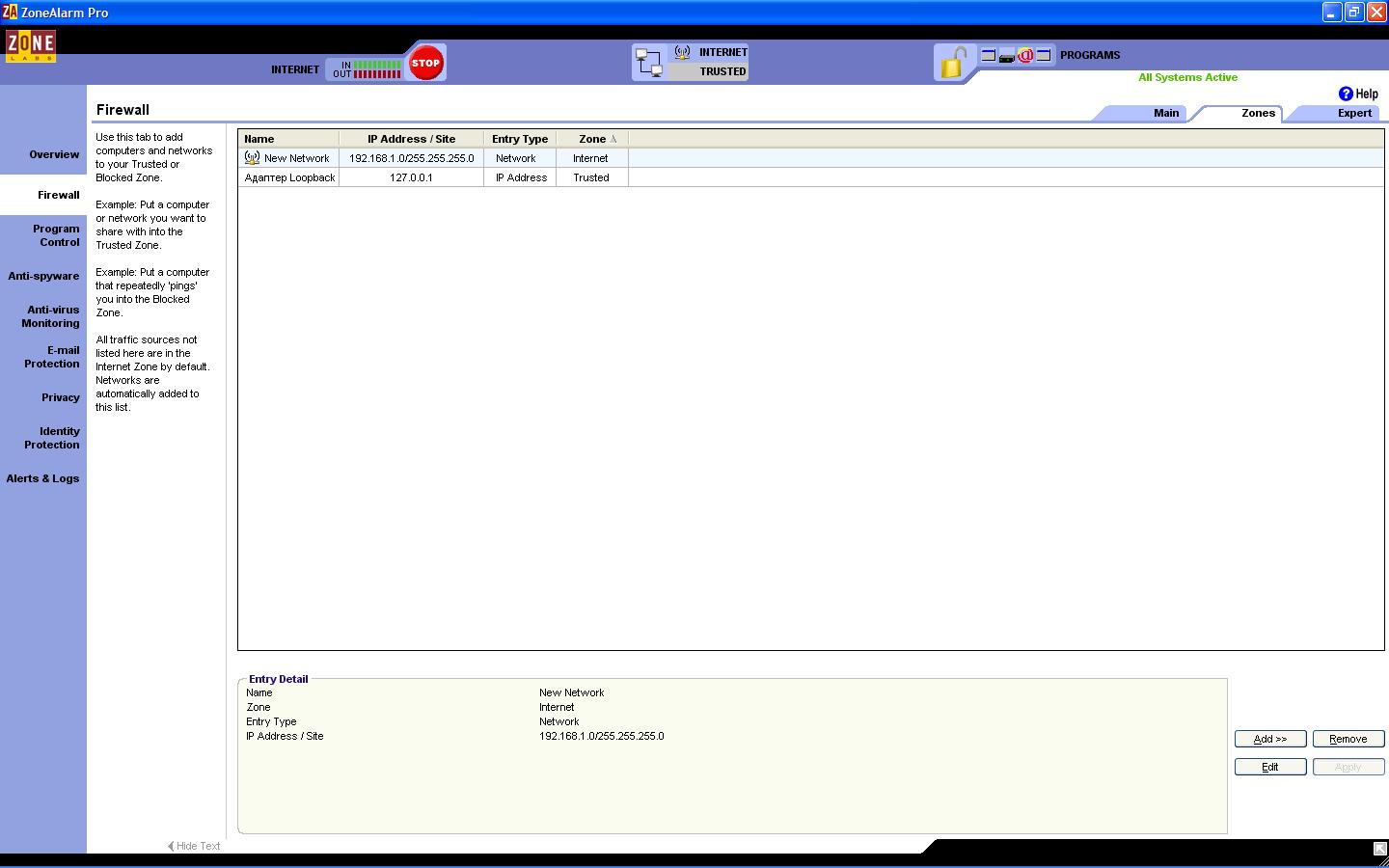1389x868 pixels.
Task: Click the IN/OUT traffic meter
Action: [367, 69]
